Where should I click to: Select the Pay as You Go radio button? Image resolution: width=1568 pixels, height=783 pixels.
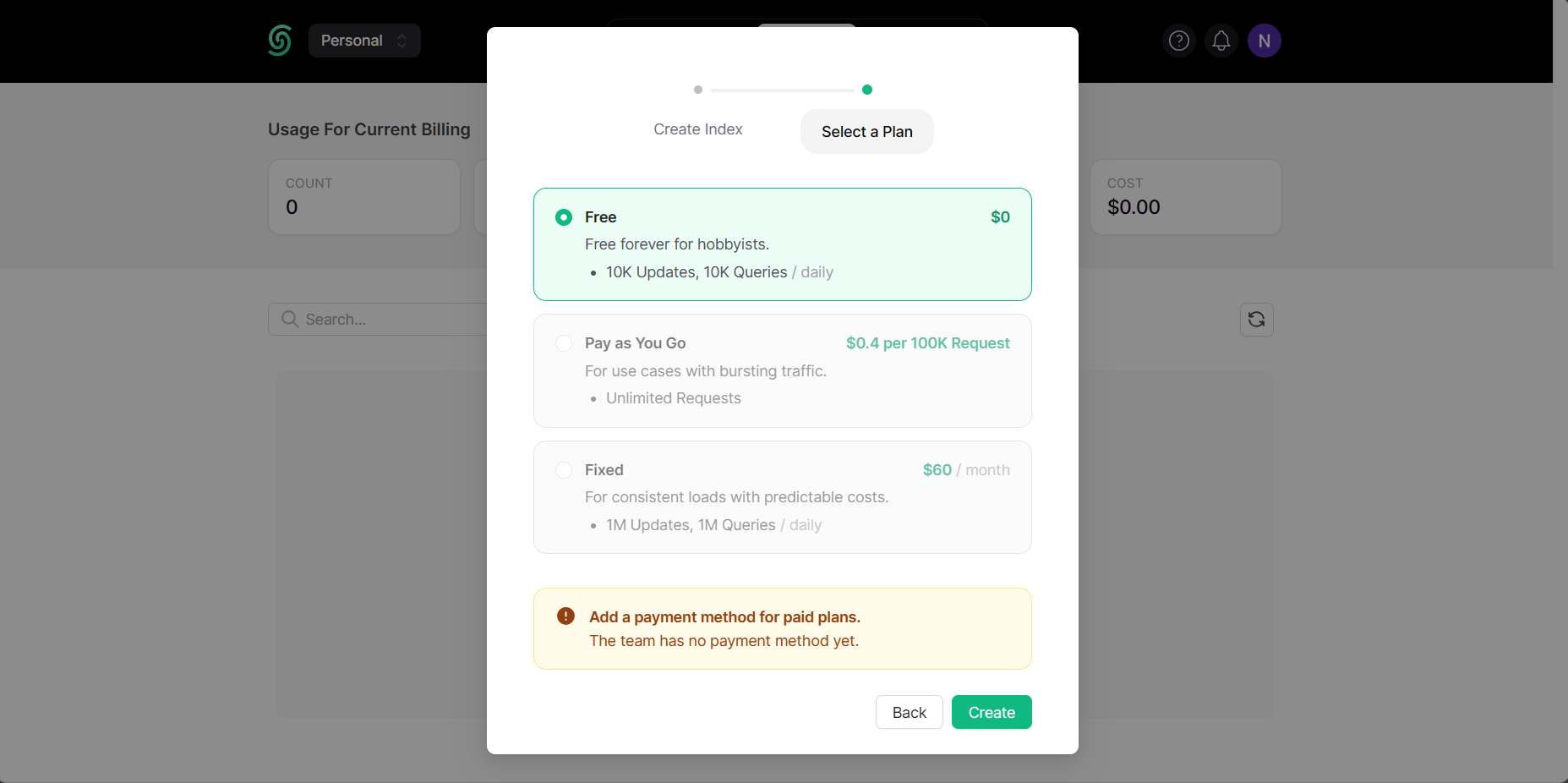click(x=564, y=343)
